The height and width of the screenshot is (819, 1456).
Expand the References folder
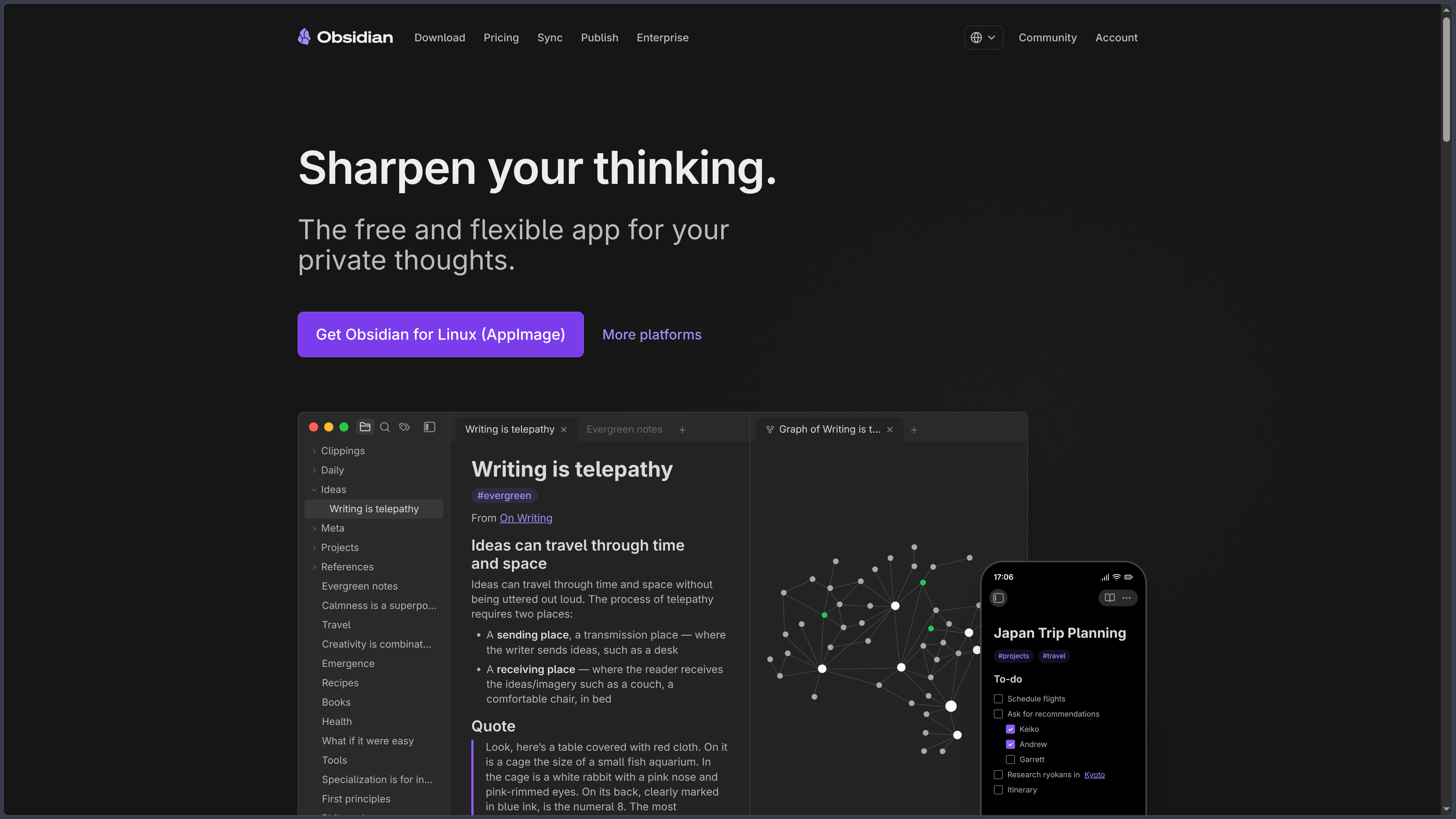coord(314,567)
